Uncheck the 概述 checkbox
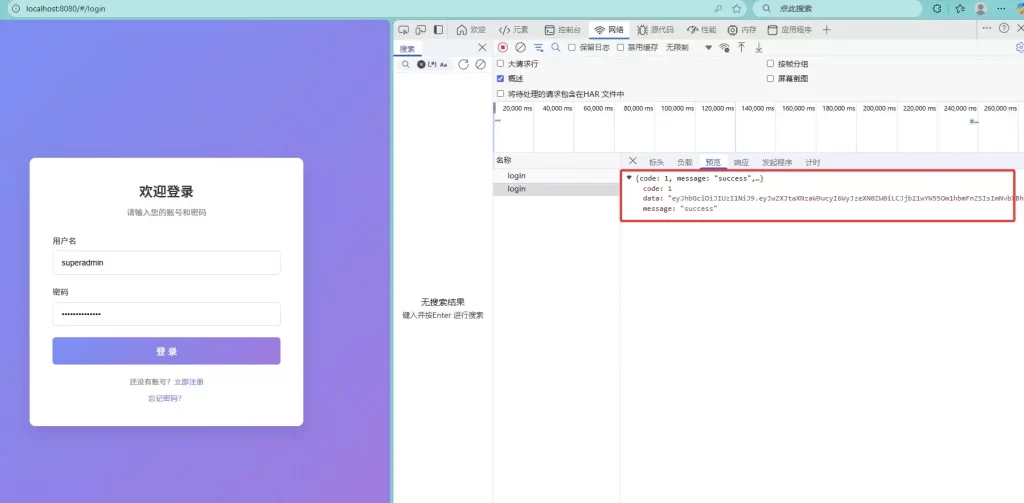The image size is (1024, 503). [500, 78]
